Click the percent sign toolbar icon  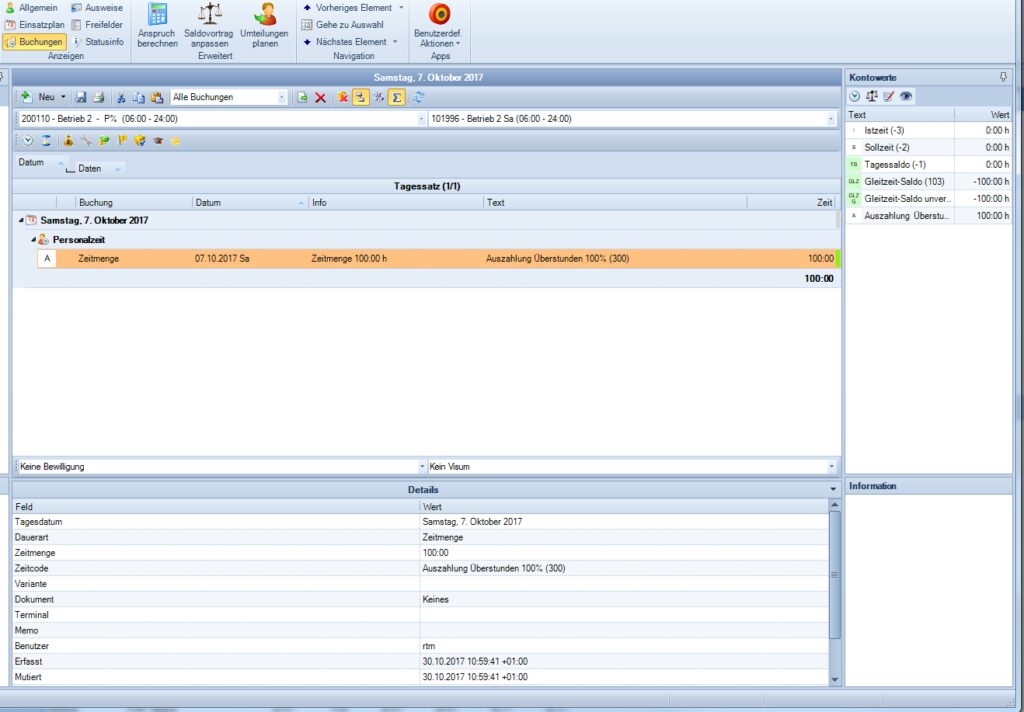click(378, 97)
